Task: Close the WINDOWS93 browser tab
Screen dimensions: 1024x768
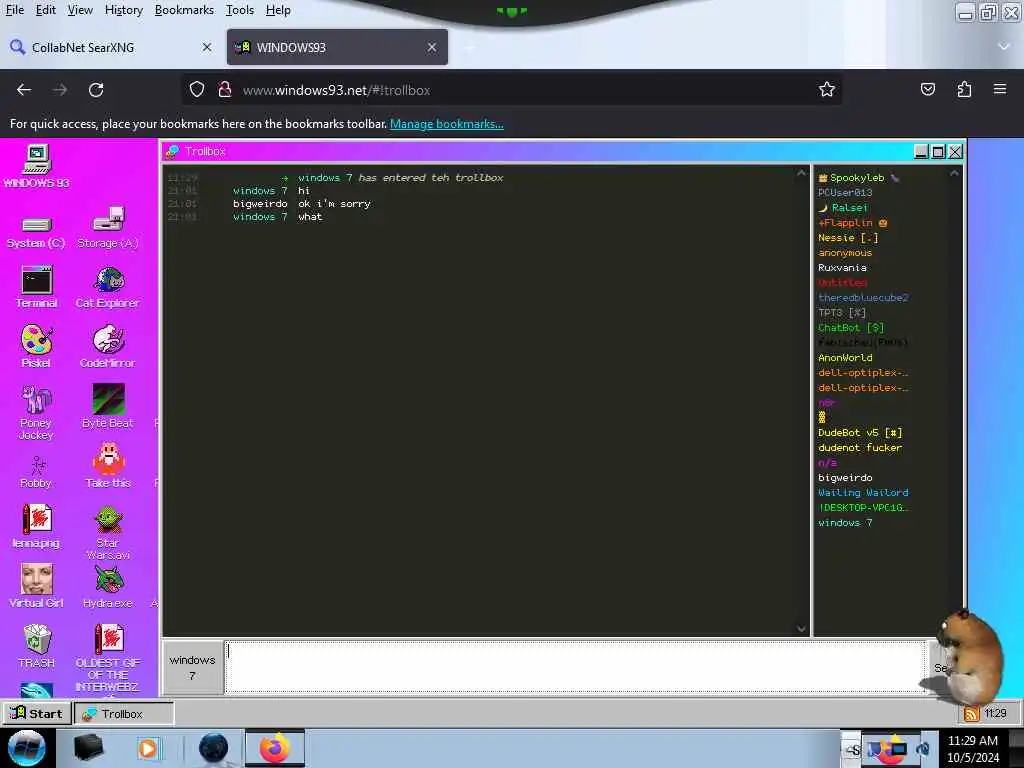Action: (432, 47)
